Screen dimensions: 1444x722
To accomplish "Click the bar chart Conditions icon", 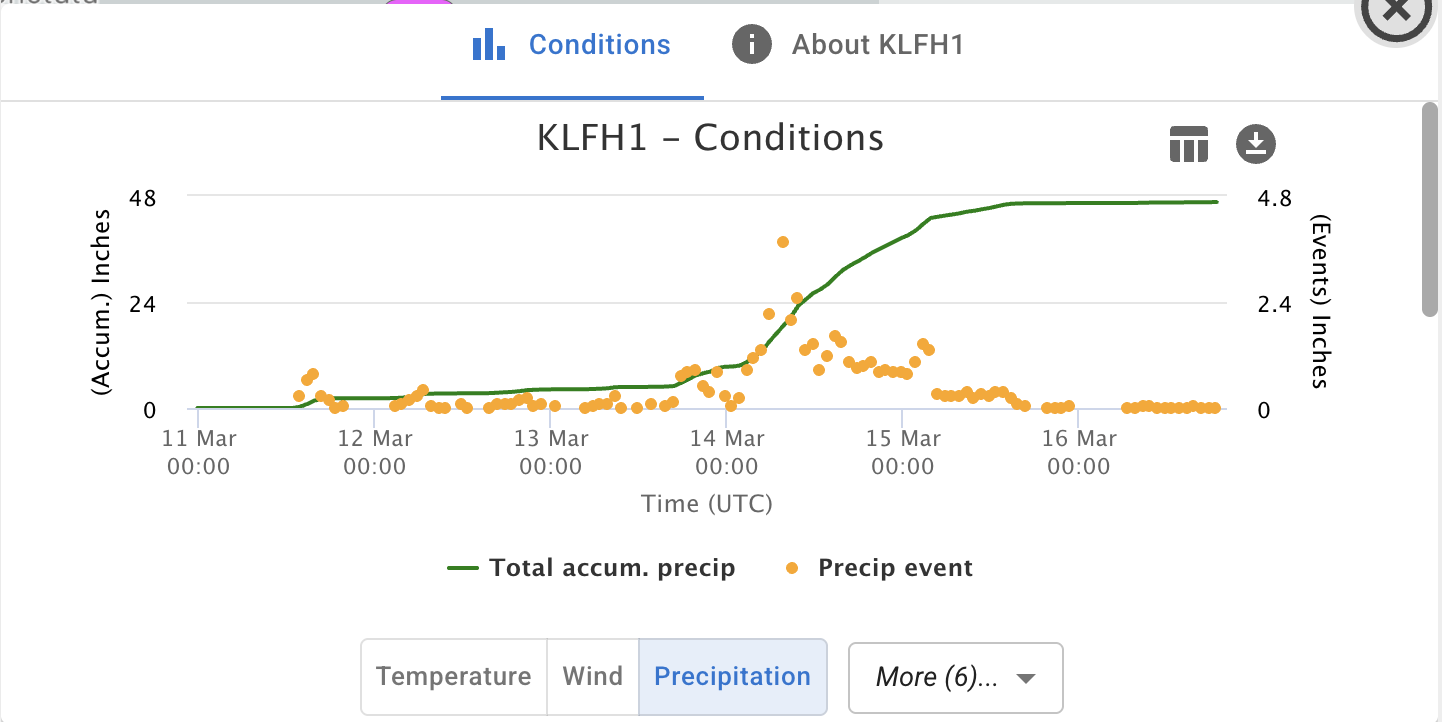I will [489, 45].
